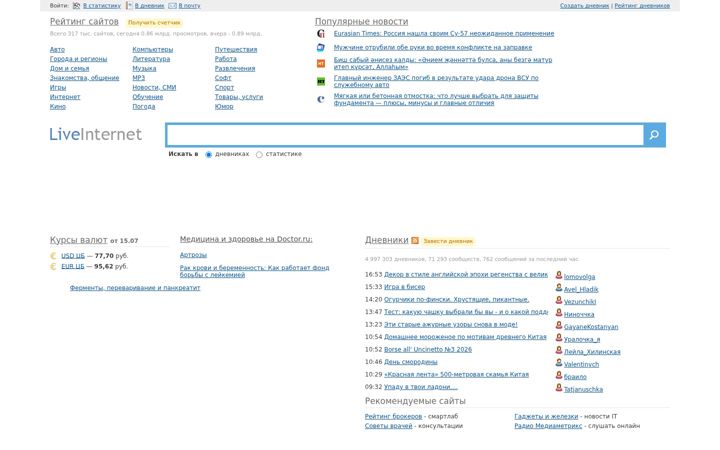Click the currency icon next to USD ЦБ
Viewport: 720px width, 450px height.
click(x=53, y=256)
